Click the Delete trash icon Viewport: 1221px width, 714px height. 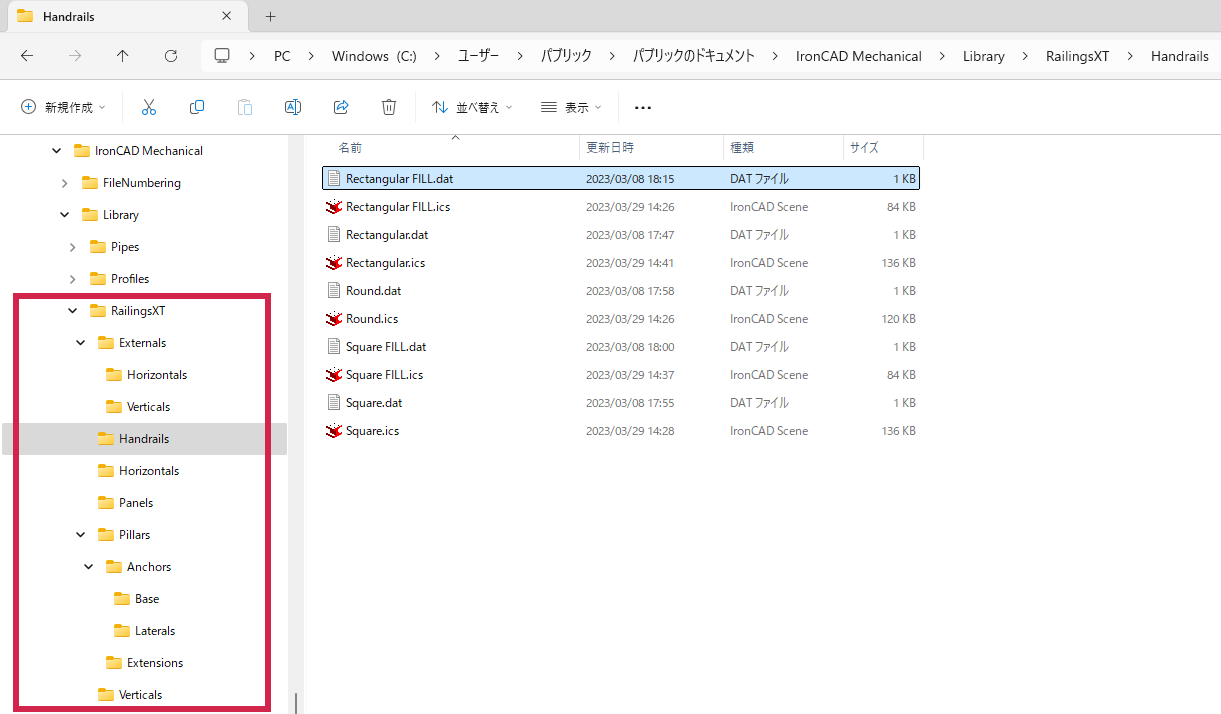click(389, 107)
